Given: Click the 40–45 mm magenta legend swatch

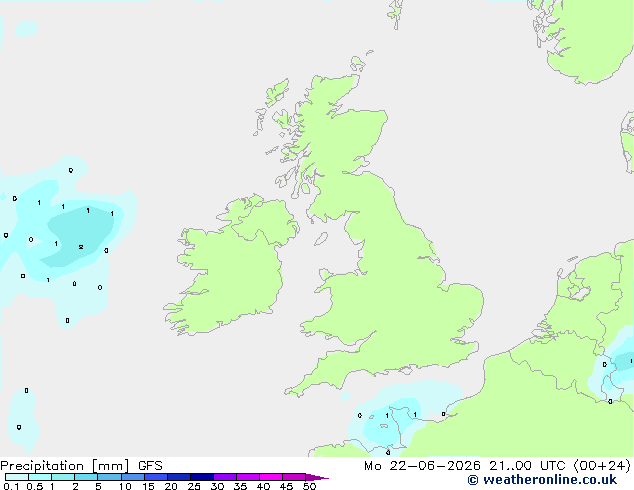Looking at the screenshot, I should coord(271,477).
